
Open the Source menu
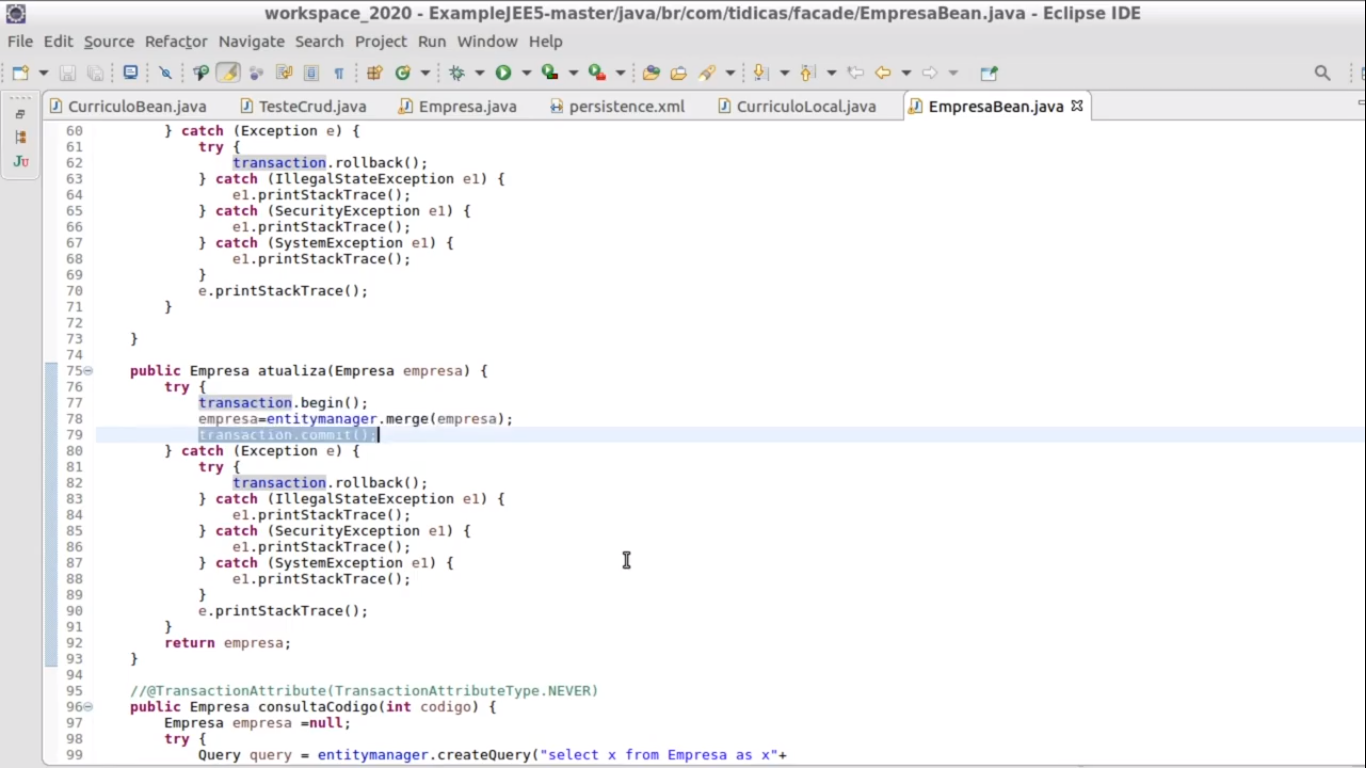(109, 42)
